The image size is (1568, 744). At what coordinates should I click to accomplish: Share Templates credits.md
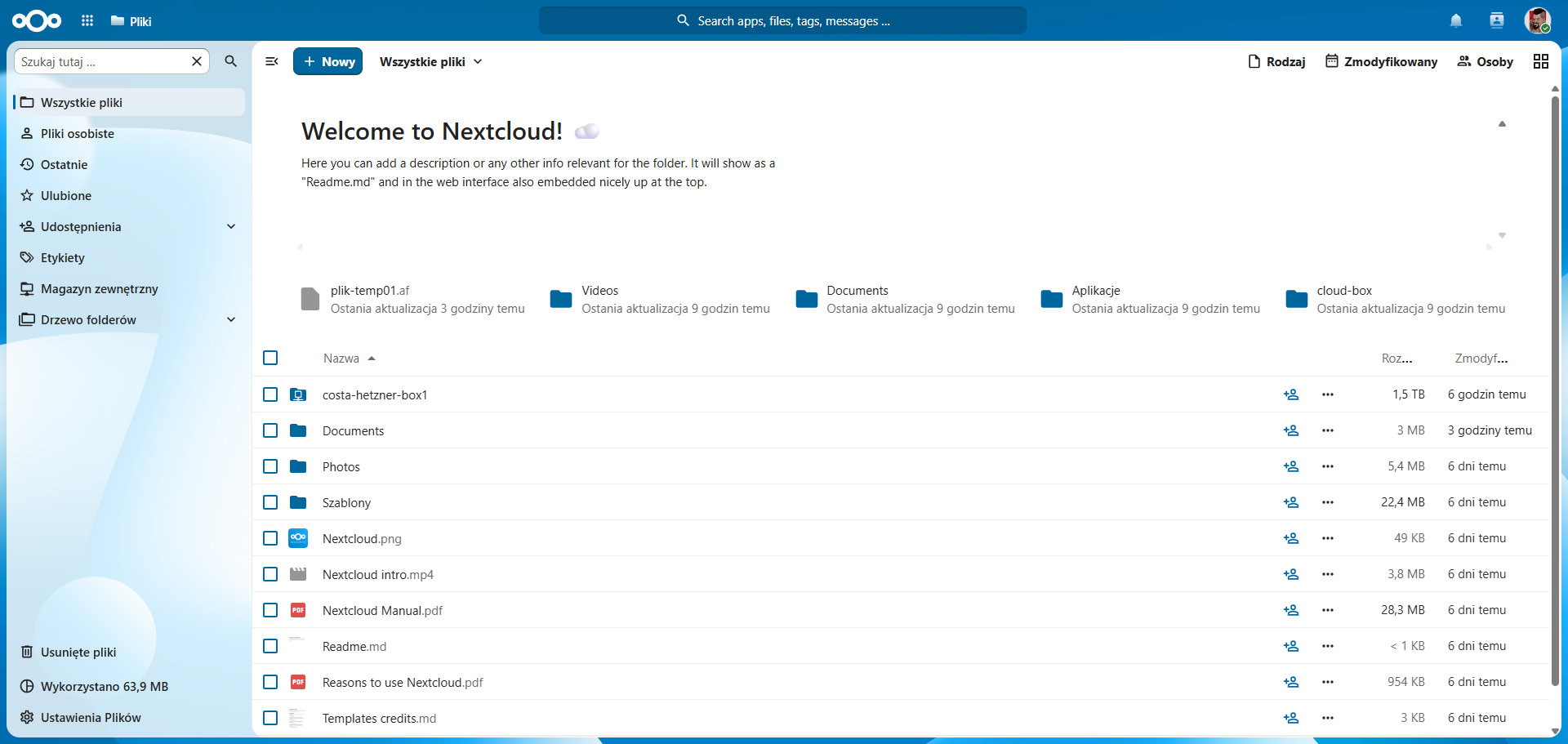[1291, 718]
